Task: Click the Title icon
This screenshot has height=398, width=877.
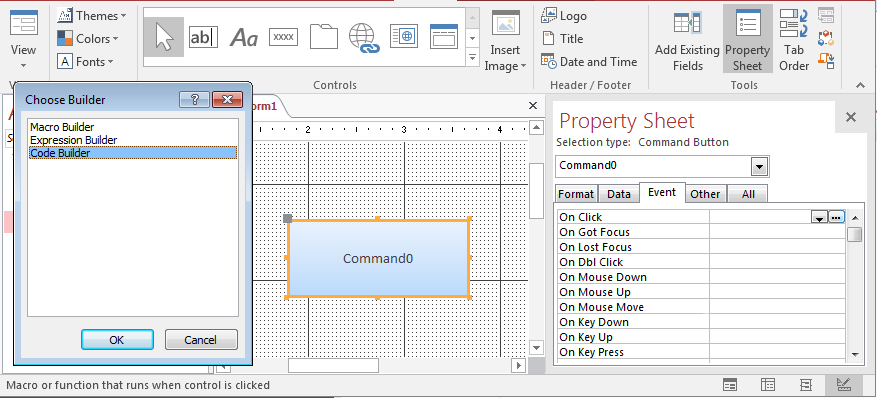Action: pos(549,39)
